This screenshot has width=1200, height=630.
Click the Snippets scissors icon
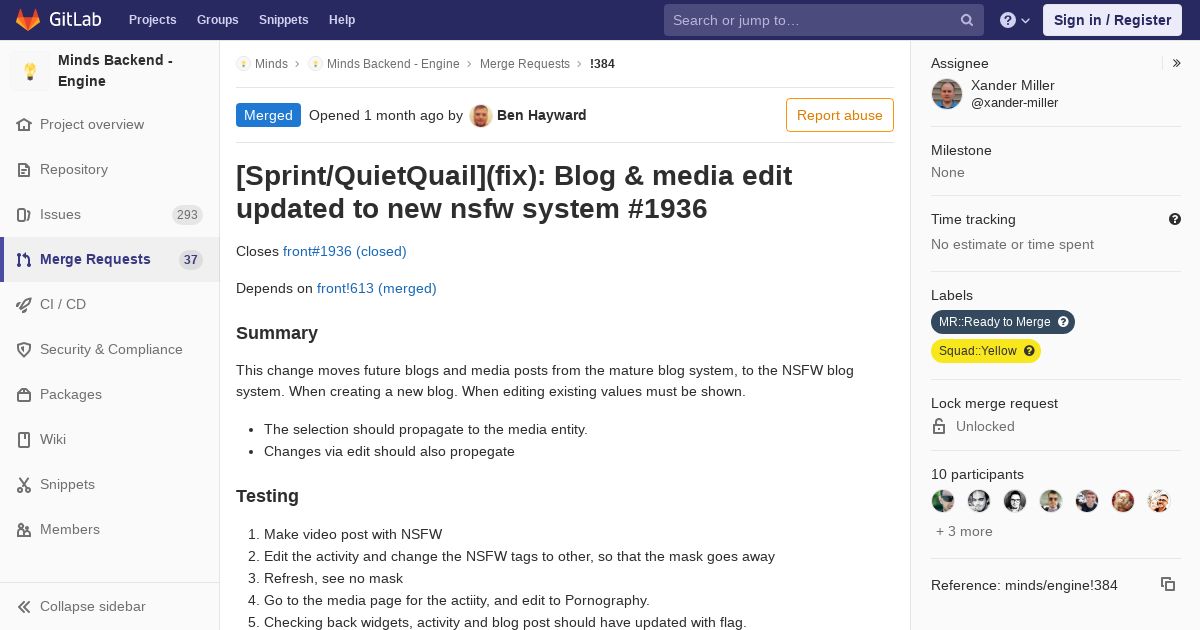[24, 485]
